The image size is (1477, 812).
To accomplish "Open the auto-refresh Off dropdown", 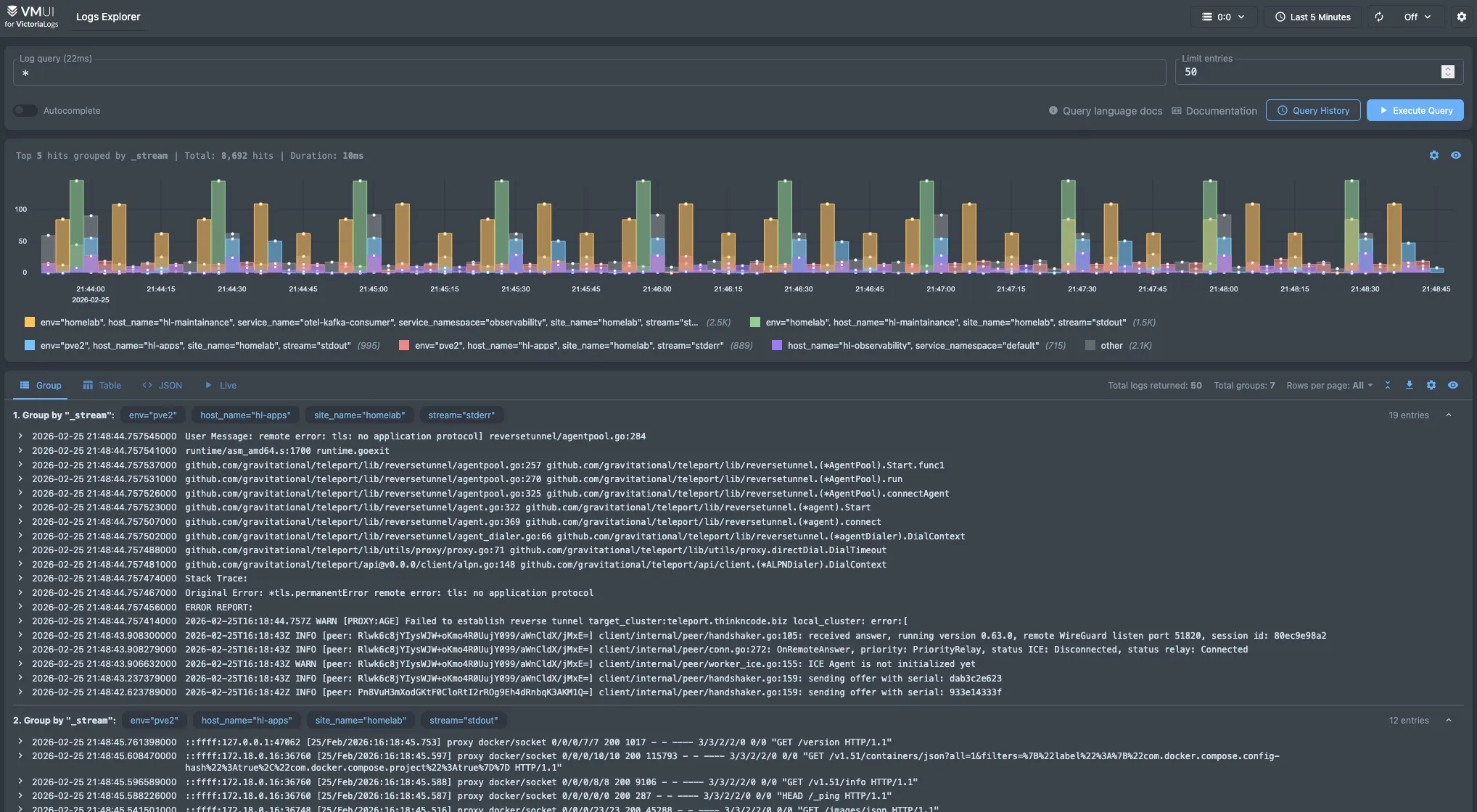I will coord(1417,17).
